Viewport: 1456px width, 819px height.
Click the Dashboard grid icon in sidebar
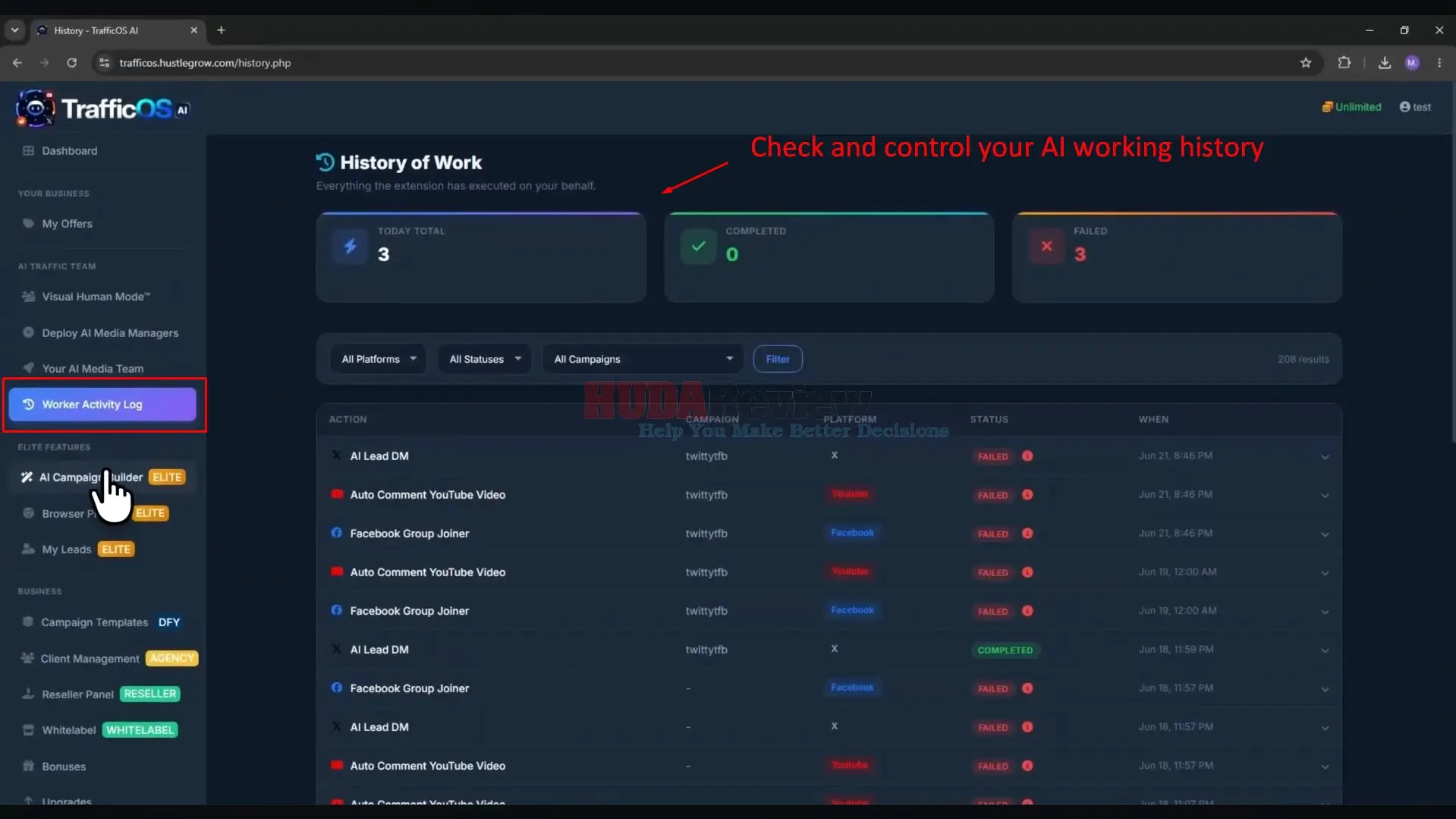coord(28,150)
